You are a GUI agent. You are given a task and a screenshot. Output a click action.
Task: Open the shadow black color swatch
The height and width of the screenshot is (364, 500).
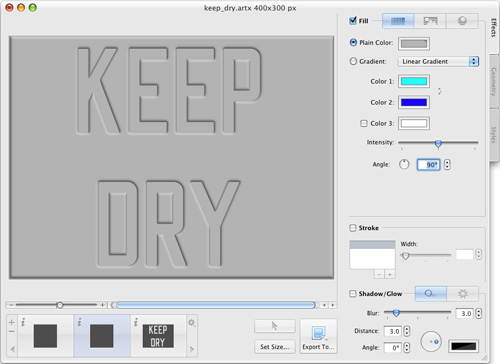pos(464,346)
